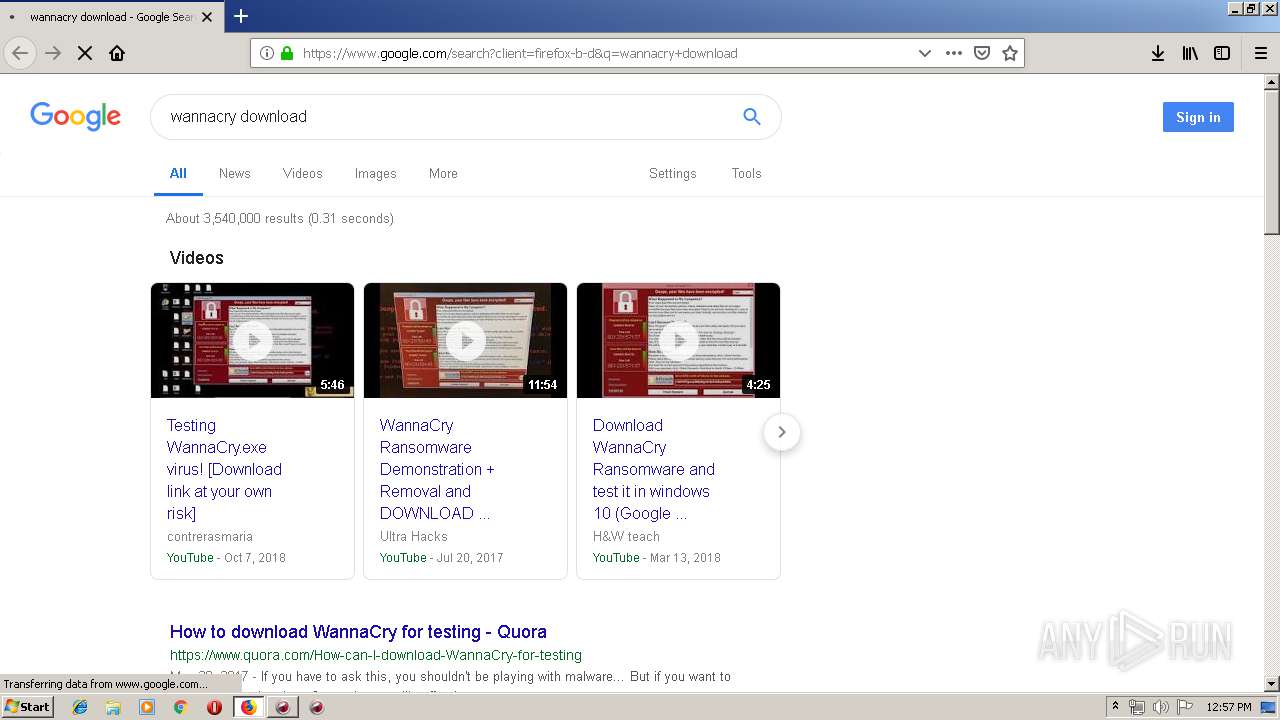Click the page scrollbar thumb
Image resolution: width=1280 pixels, height=720 pixels.
click(x=1271, y=162)
